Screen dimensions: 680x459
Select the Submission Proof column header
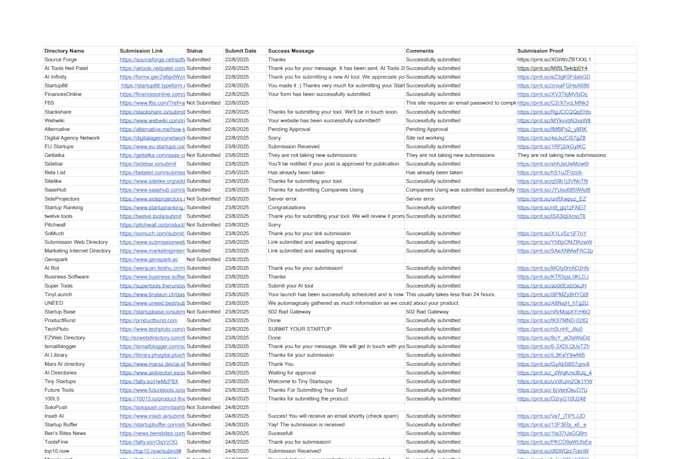tap(540, 51)
